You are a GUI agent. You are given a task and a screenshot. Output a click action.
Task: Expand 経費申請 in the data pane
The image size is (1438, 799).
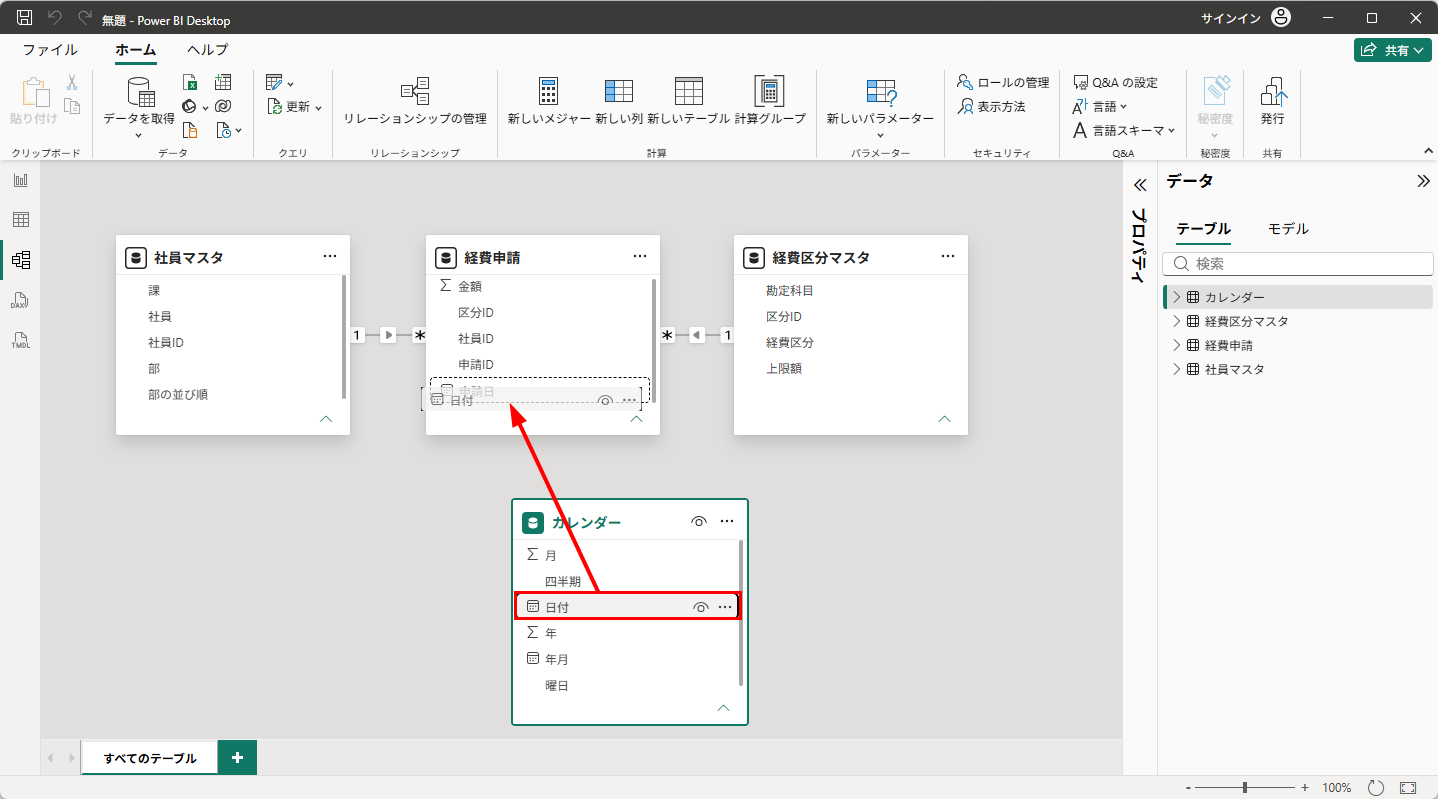click(x=1177, y=345)
